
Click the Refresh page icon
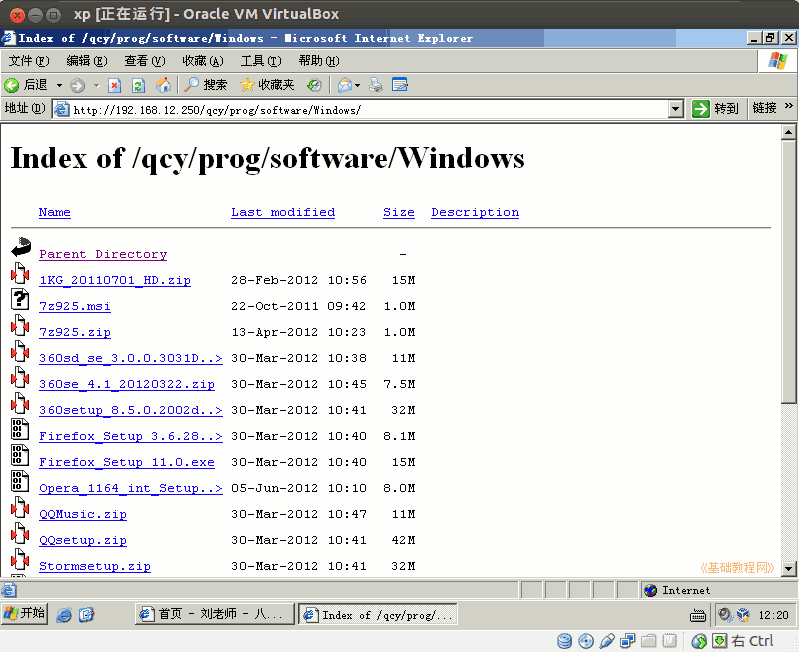click(139, 85)
